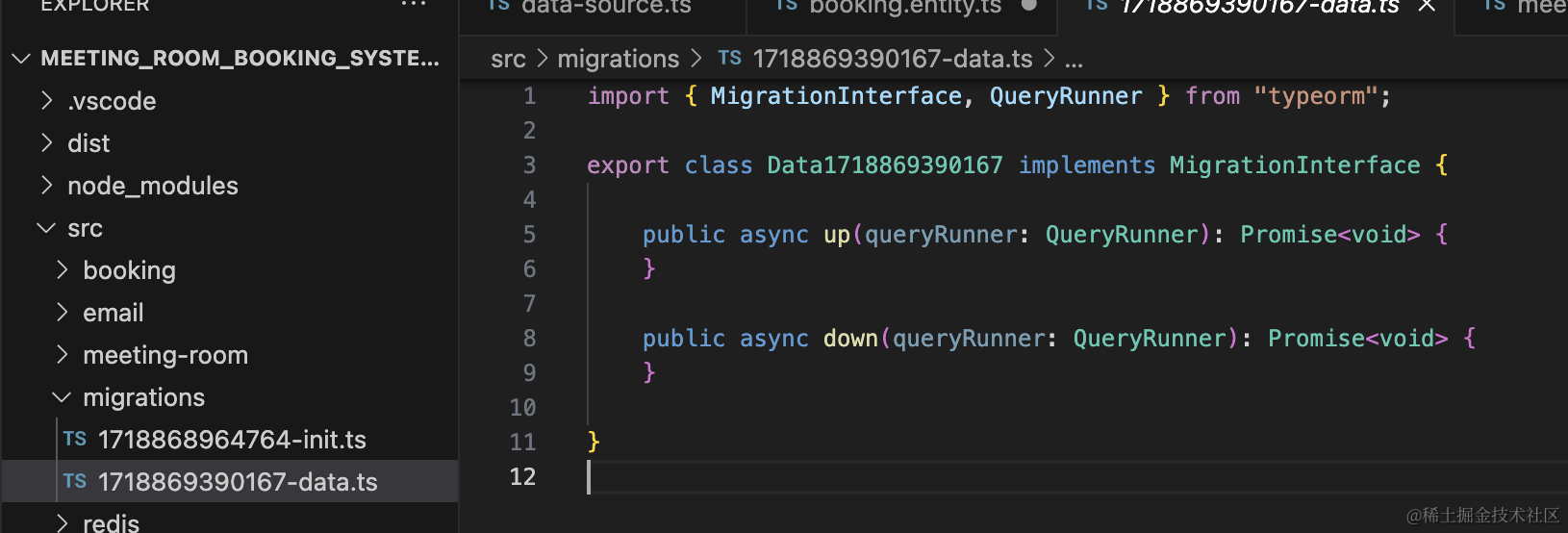Click TS icon of 1718868964764-init.ts file
The height and width of the screenshot is (533, 1568).
pyautogui.click(x=75, y=440)
